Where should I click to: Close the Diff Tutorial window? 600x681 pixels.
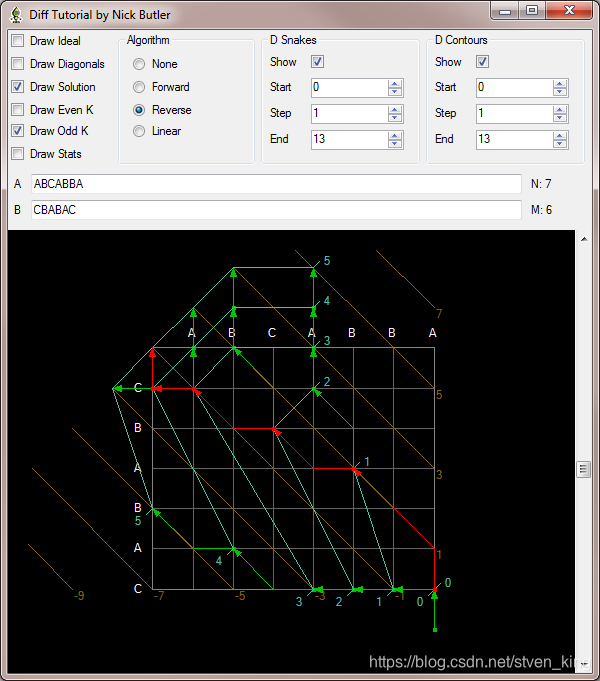[569, 10]
